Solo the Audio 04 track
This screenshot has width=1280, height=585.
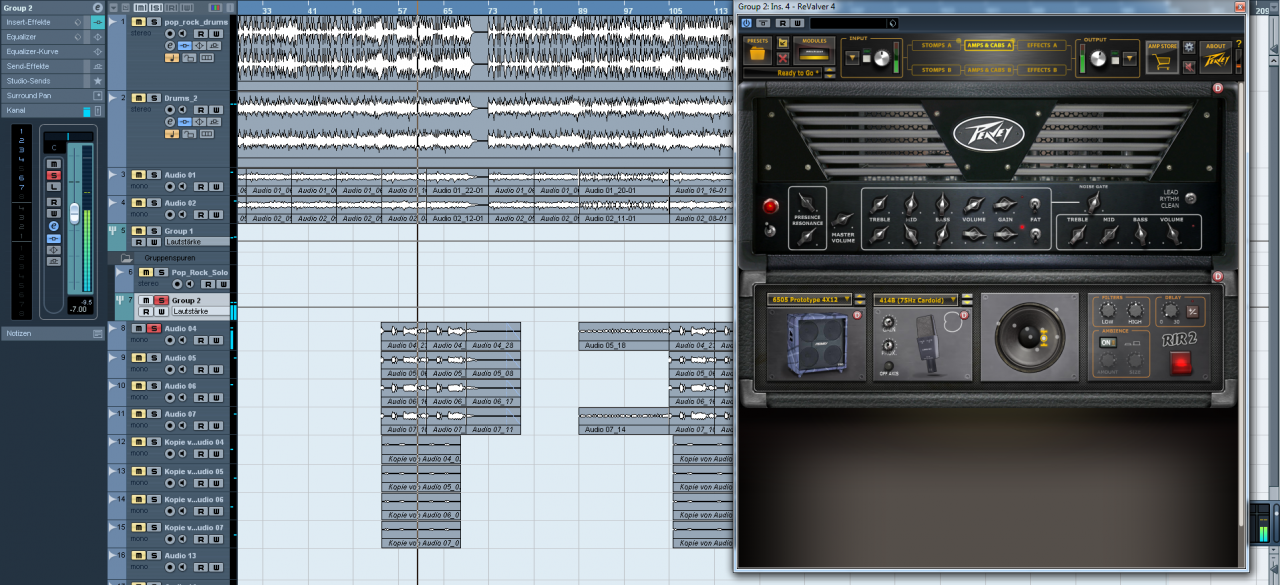pos(155,328)
